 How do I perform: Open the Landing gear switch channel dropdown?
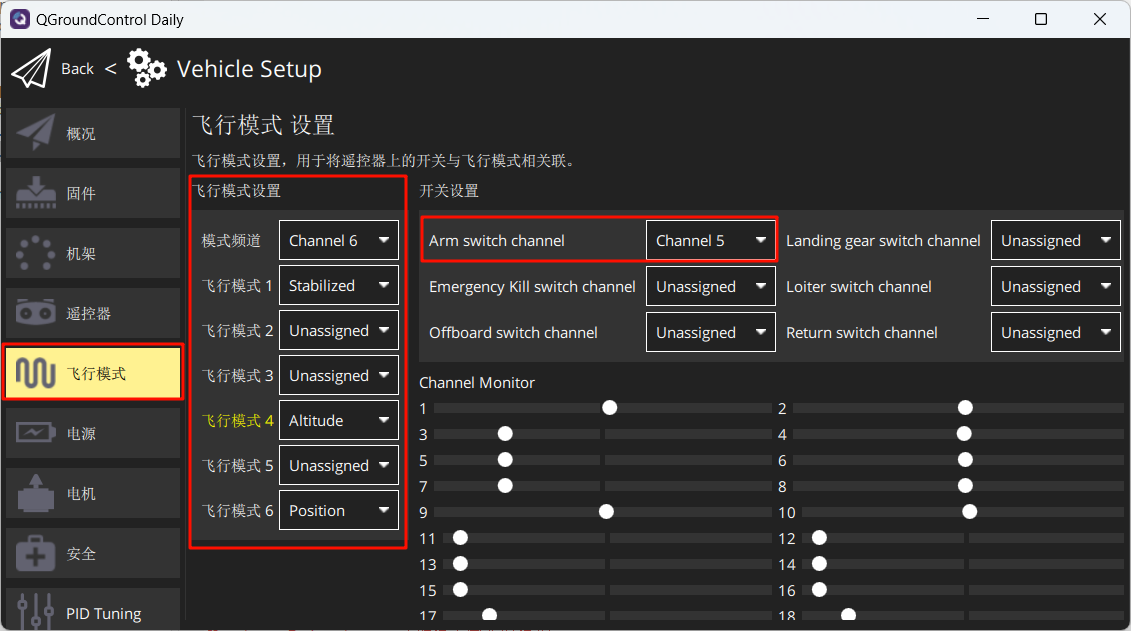coord(1055,241)
